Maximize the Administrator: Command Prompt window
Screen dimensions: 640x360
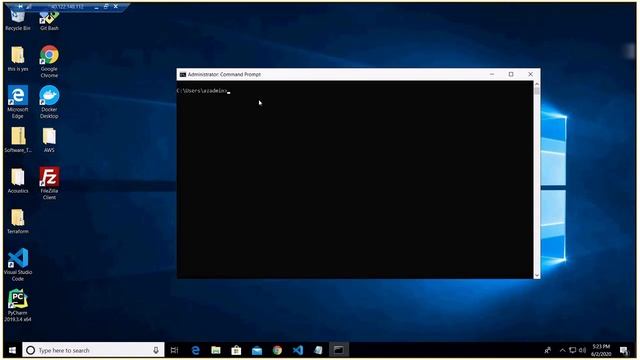click(x=511, y=74)
